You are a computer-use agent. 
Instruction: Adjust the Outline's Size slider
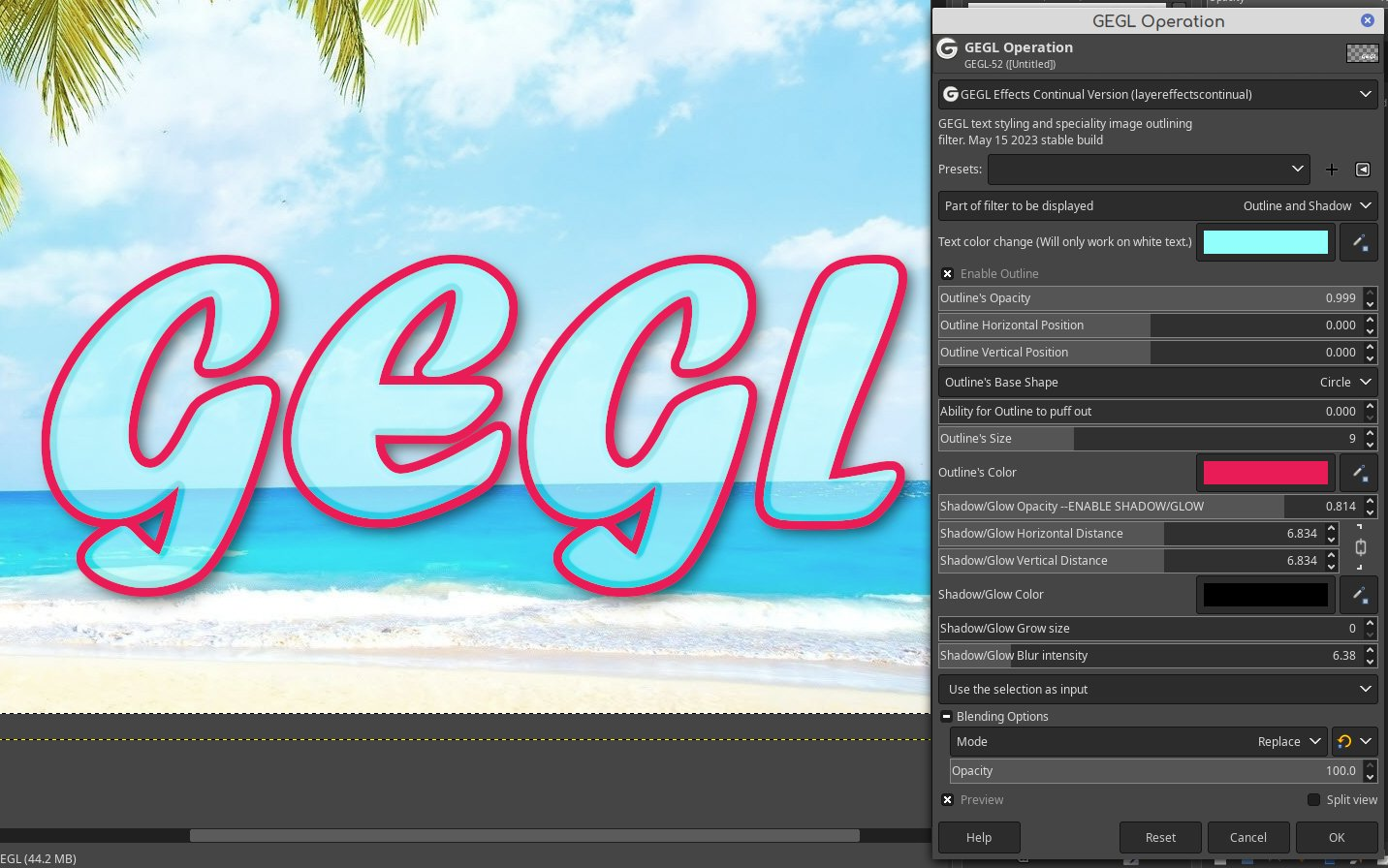pyautogui.click(x=1150, y=439)
